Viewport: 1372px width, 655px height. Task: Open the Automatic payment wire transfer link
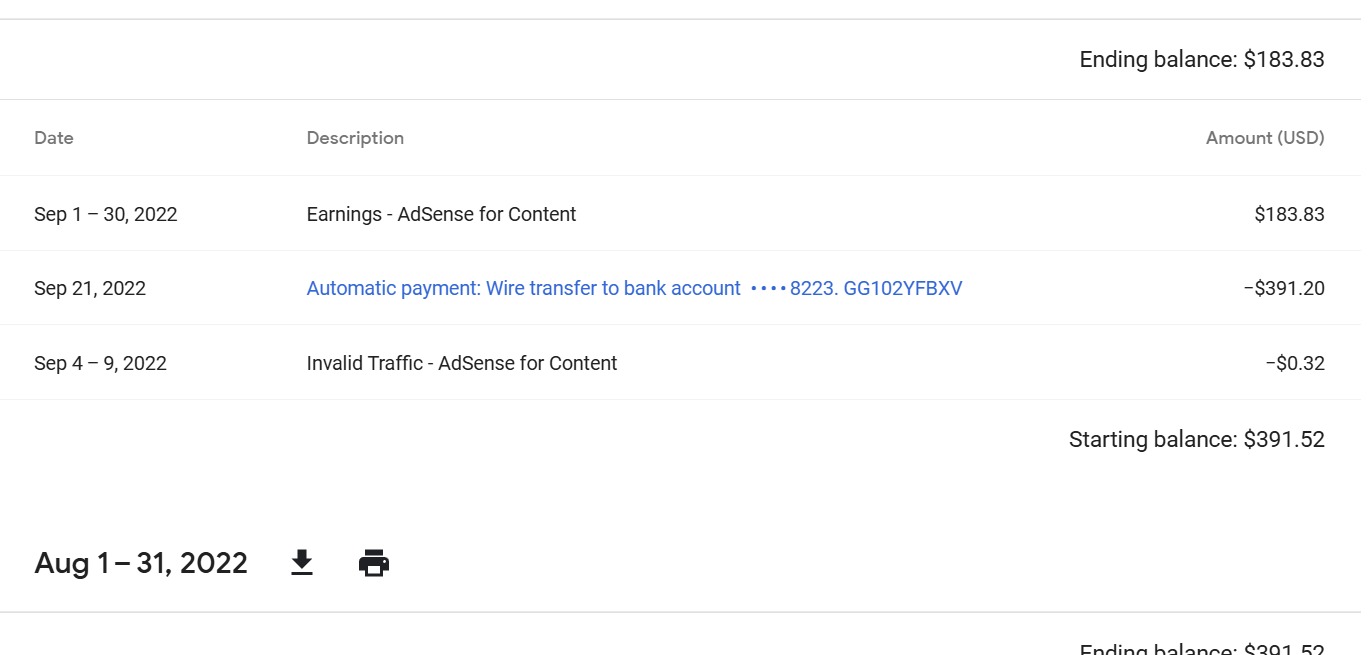(x=634, y=288)
